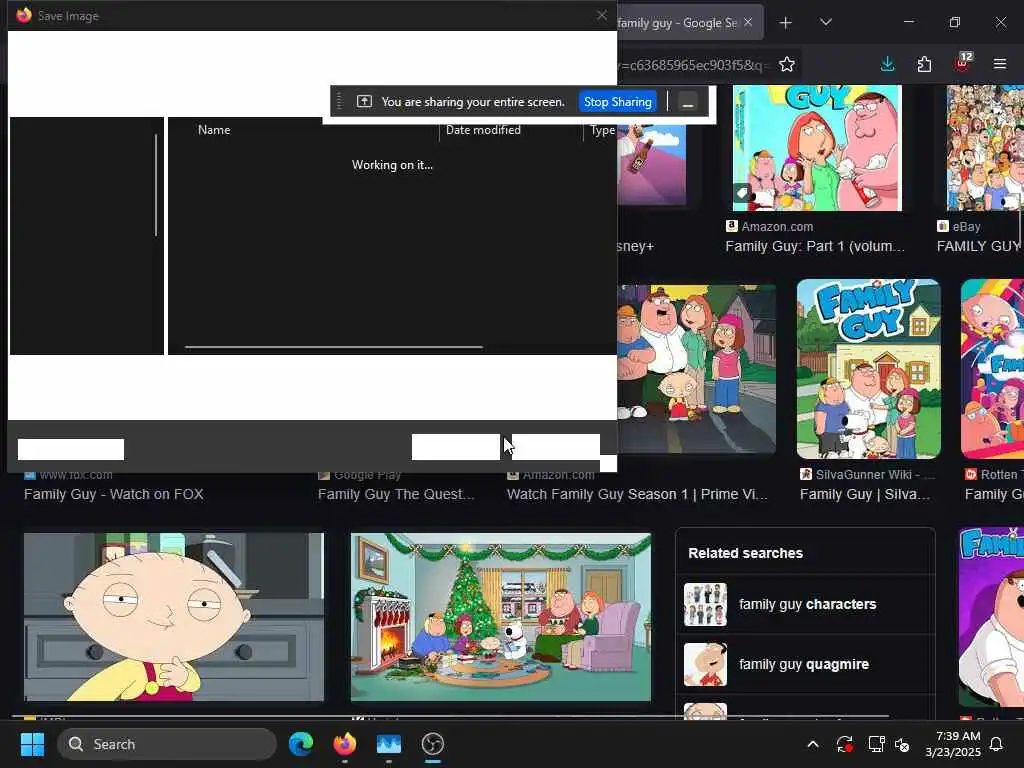Click the Family Guy | Silva... result title

tap(865, 494)
